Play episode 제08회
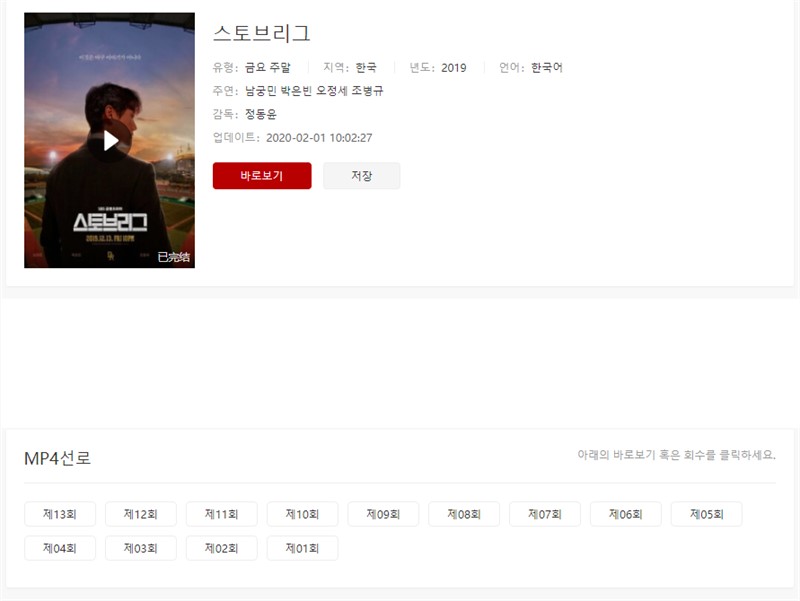 coord(464,514)
